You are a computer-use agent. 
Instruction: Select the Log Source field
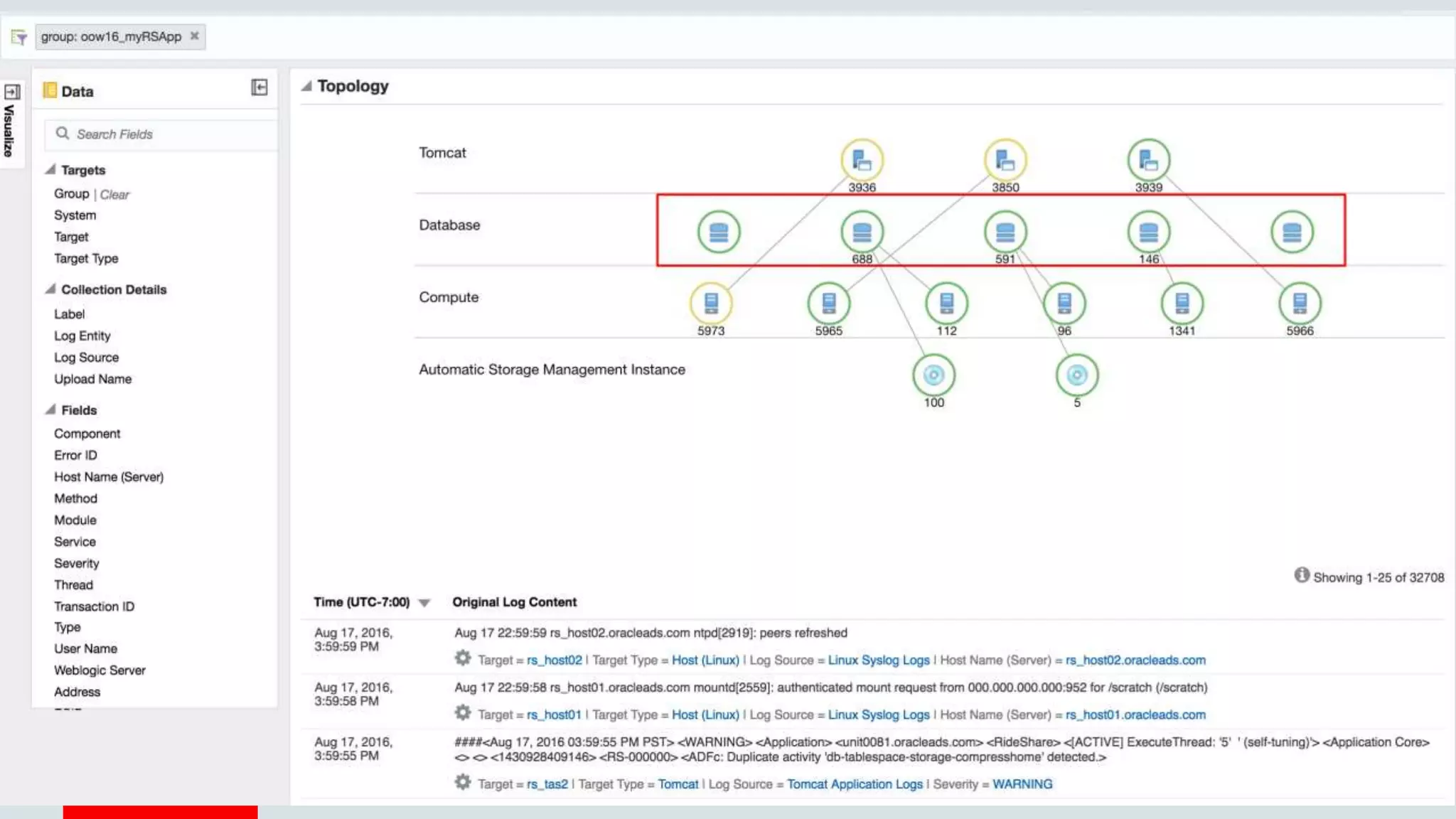pos(87,358)
